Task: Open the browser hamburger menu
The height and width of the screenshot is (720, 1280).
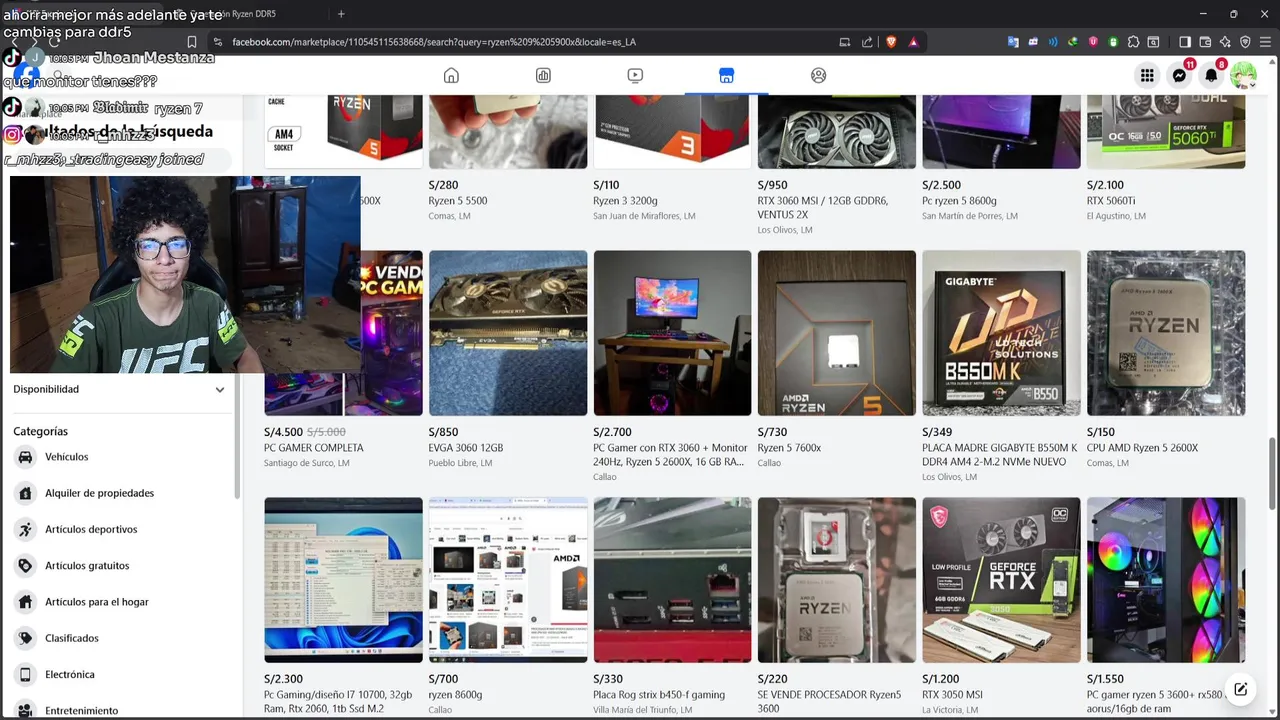Action: 1265,42
